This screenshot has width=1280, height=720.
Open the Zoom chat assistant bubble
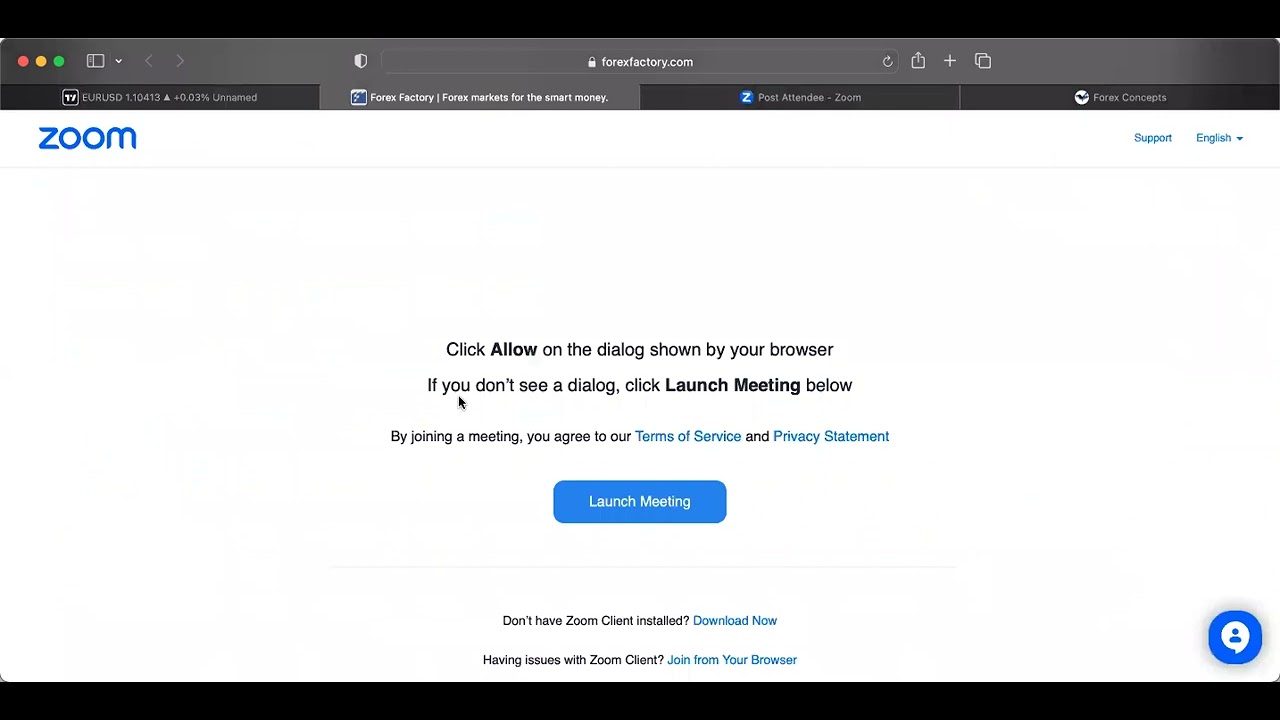pyautogui.click(x=1235, y=637)
